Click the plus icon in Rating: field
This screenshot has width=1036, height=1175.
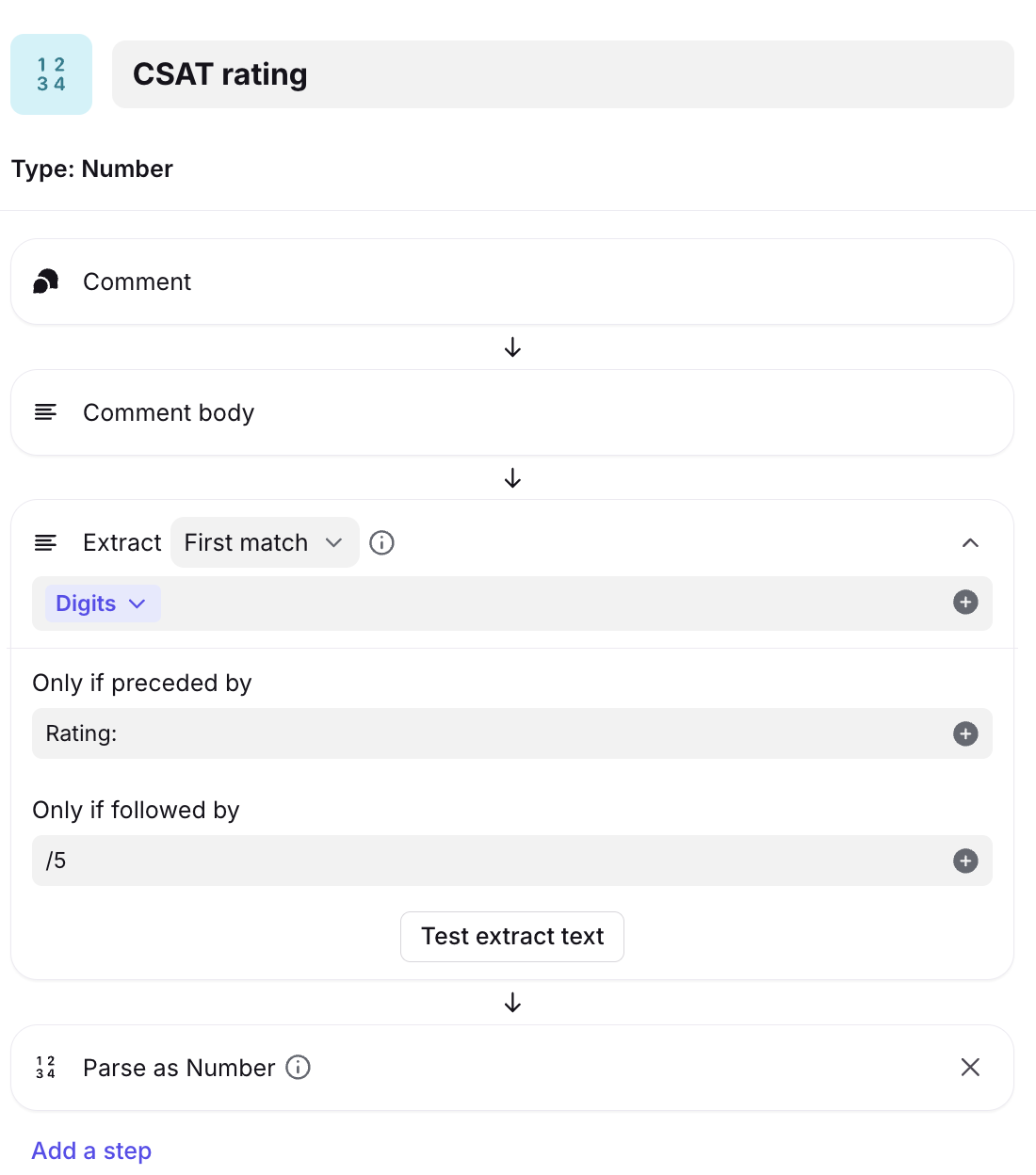[x=965, y=733]
